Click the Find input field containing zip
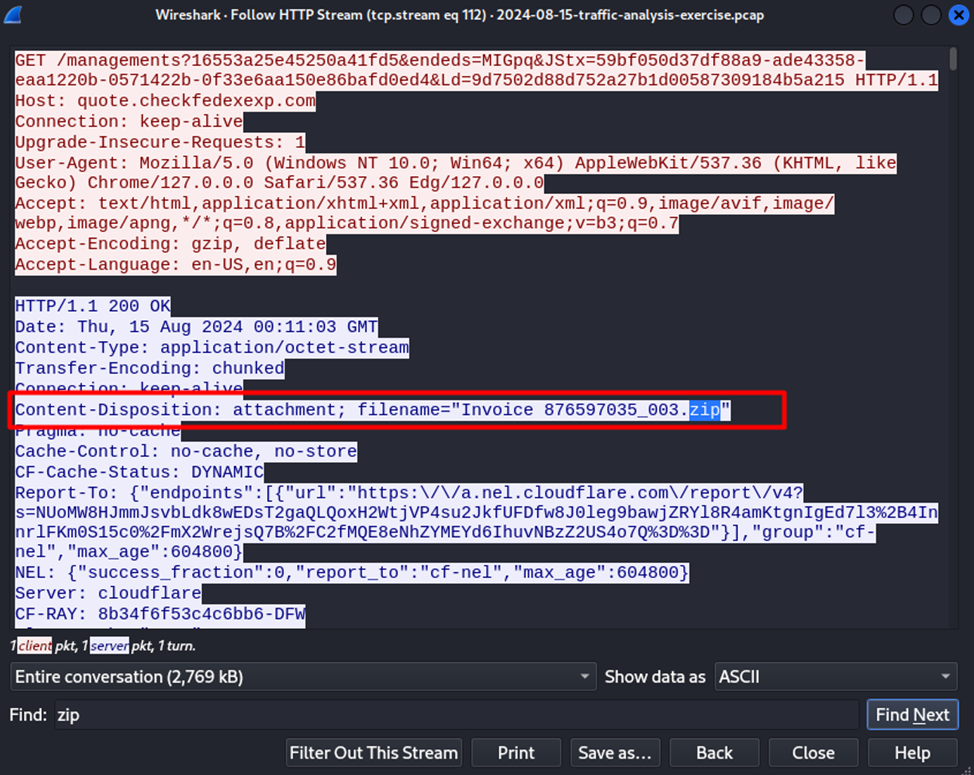Viewport: 974px width, 775px height. 457,715
